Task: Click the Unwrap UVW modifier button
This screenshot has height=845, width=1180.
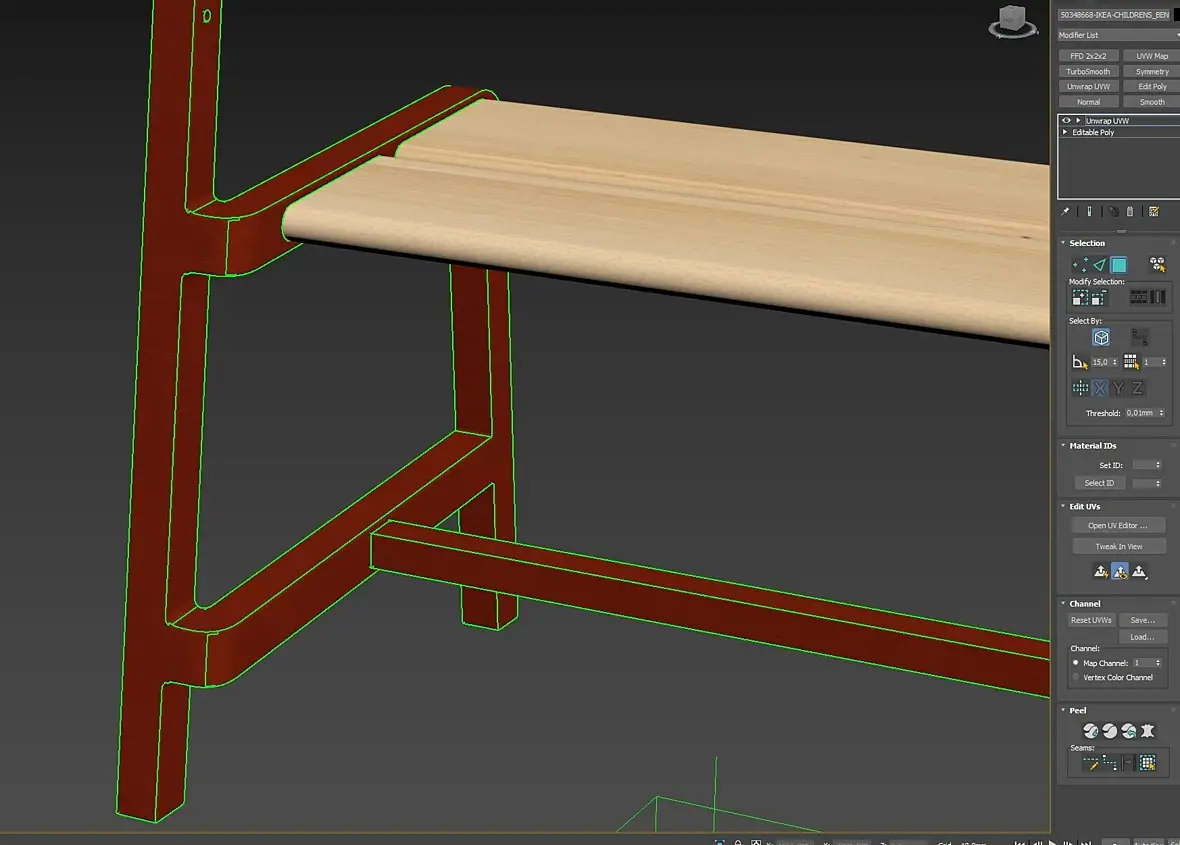Action: coord(1088,87)
